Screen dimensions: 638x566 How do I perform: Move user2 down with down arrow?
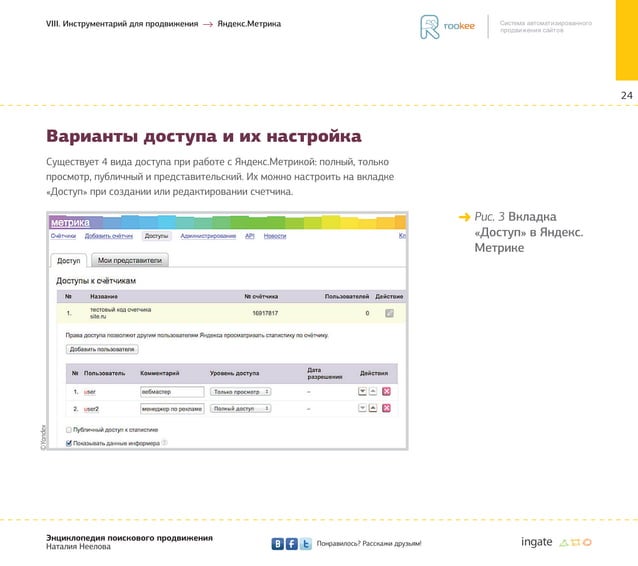362,408
